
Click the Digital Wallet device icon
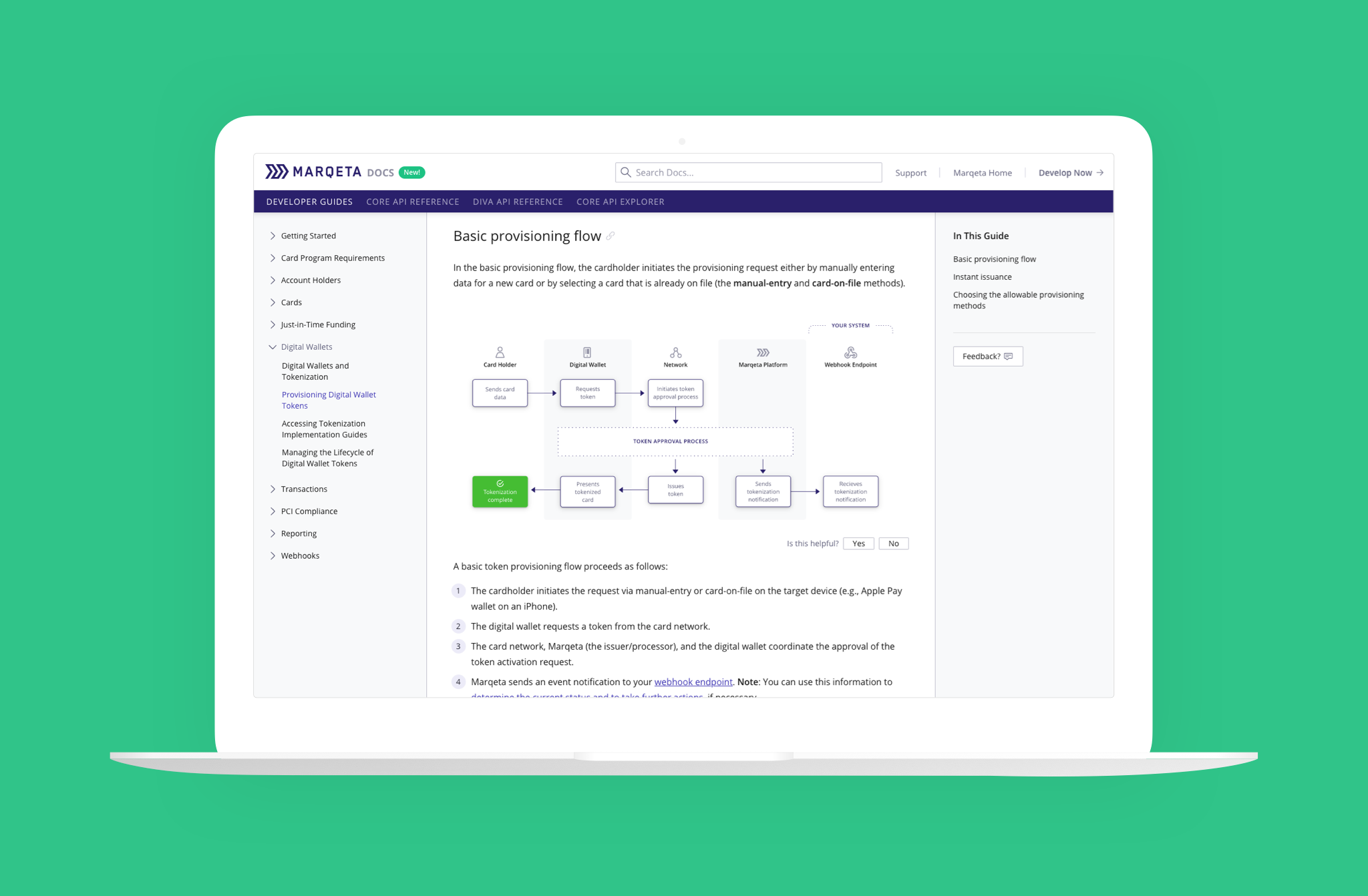coord(587,353)
